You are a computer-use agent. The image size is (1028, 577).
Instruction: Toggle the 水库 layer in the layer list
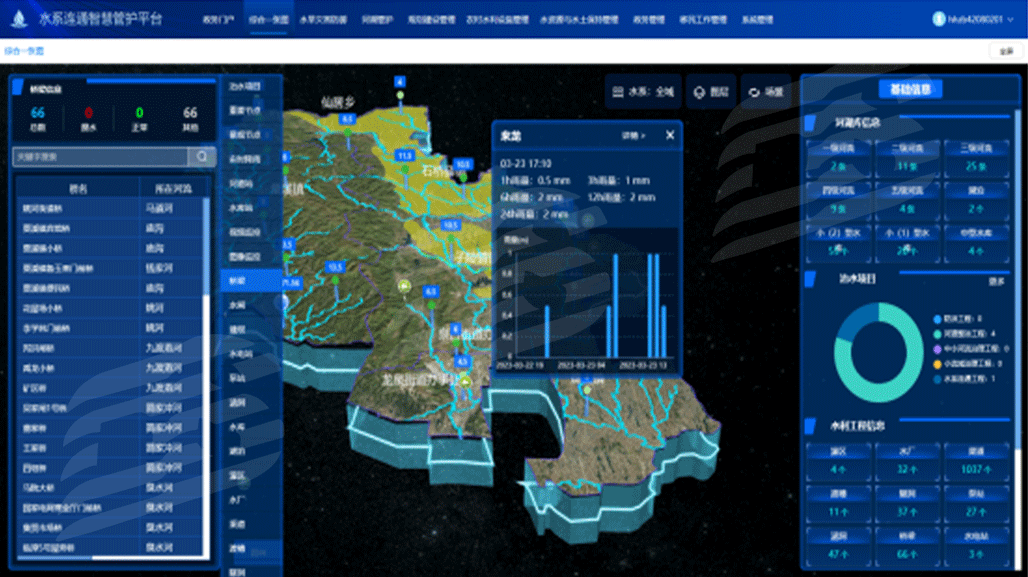[x=238, y=426]
